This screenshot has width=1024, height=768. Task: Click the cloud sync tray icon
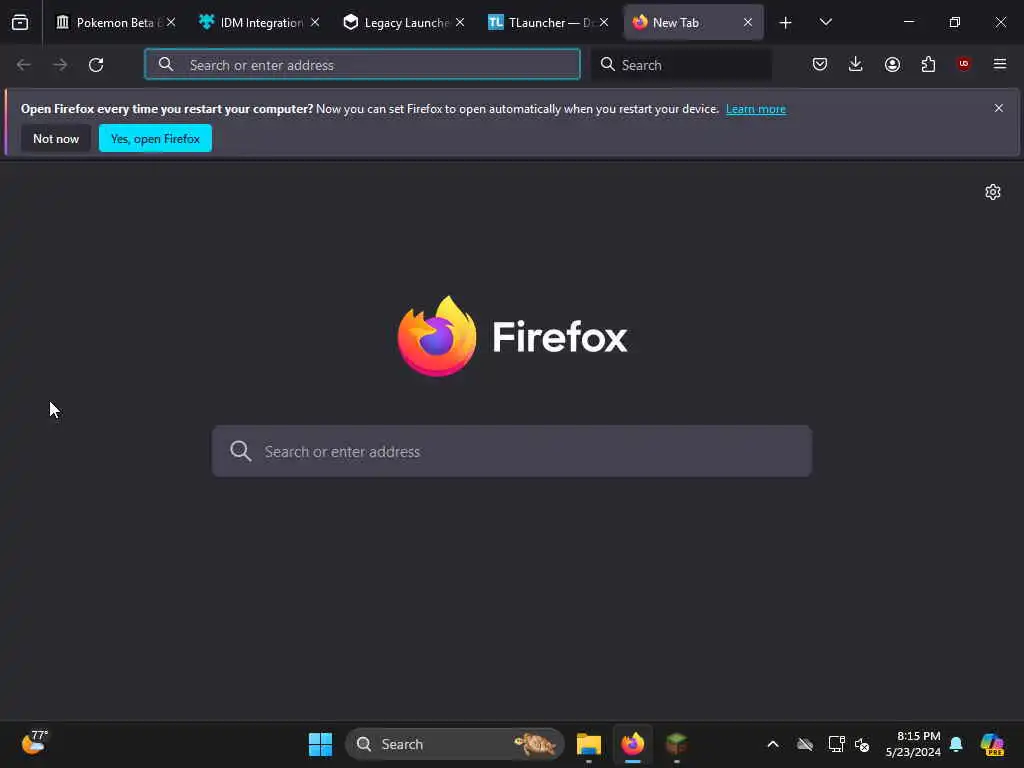pyautogui.click(x=805, y=744)
